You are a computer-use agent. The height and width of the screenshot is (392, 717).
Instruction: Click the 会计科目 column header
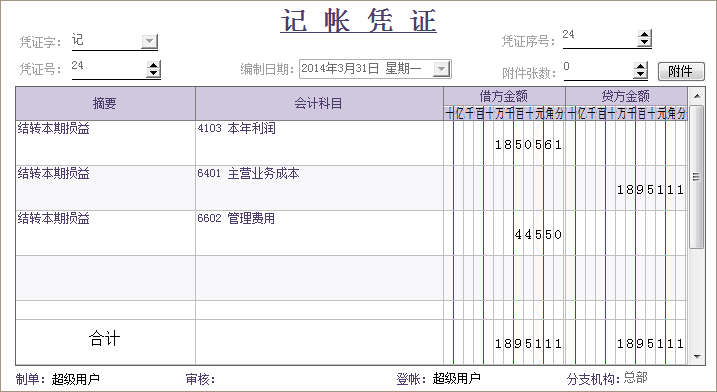coord(319,104)
